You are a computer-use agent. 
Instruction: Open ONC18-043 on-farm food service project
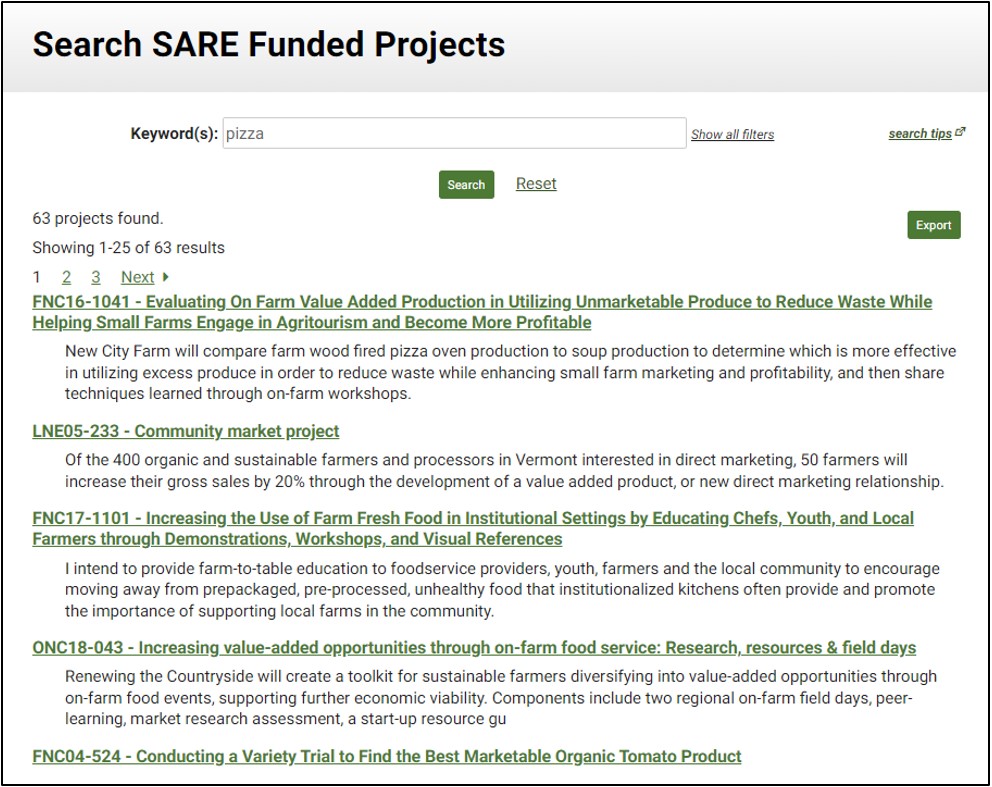(x=473, y=648)
